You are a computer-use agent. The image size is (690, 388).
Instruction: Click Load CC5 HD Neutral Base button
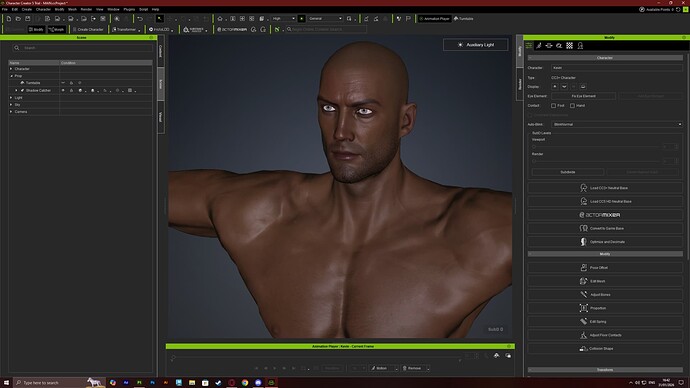605,201
